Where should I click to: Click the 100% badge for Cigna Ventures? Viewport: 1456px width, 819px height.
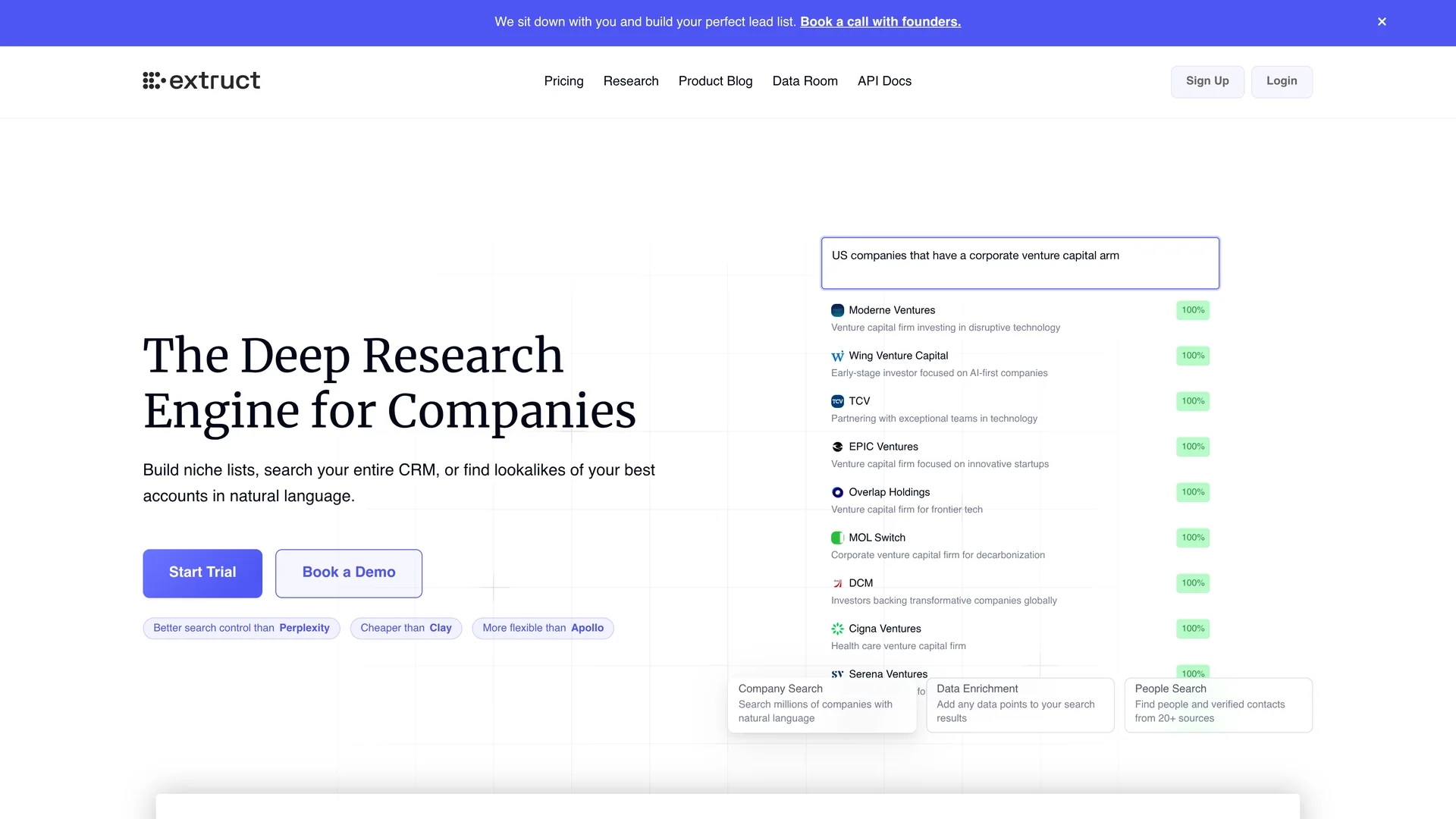[1193, 629]
